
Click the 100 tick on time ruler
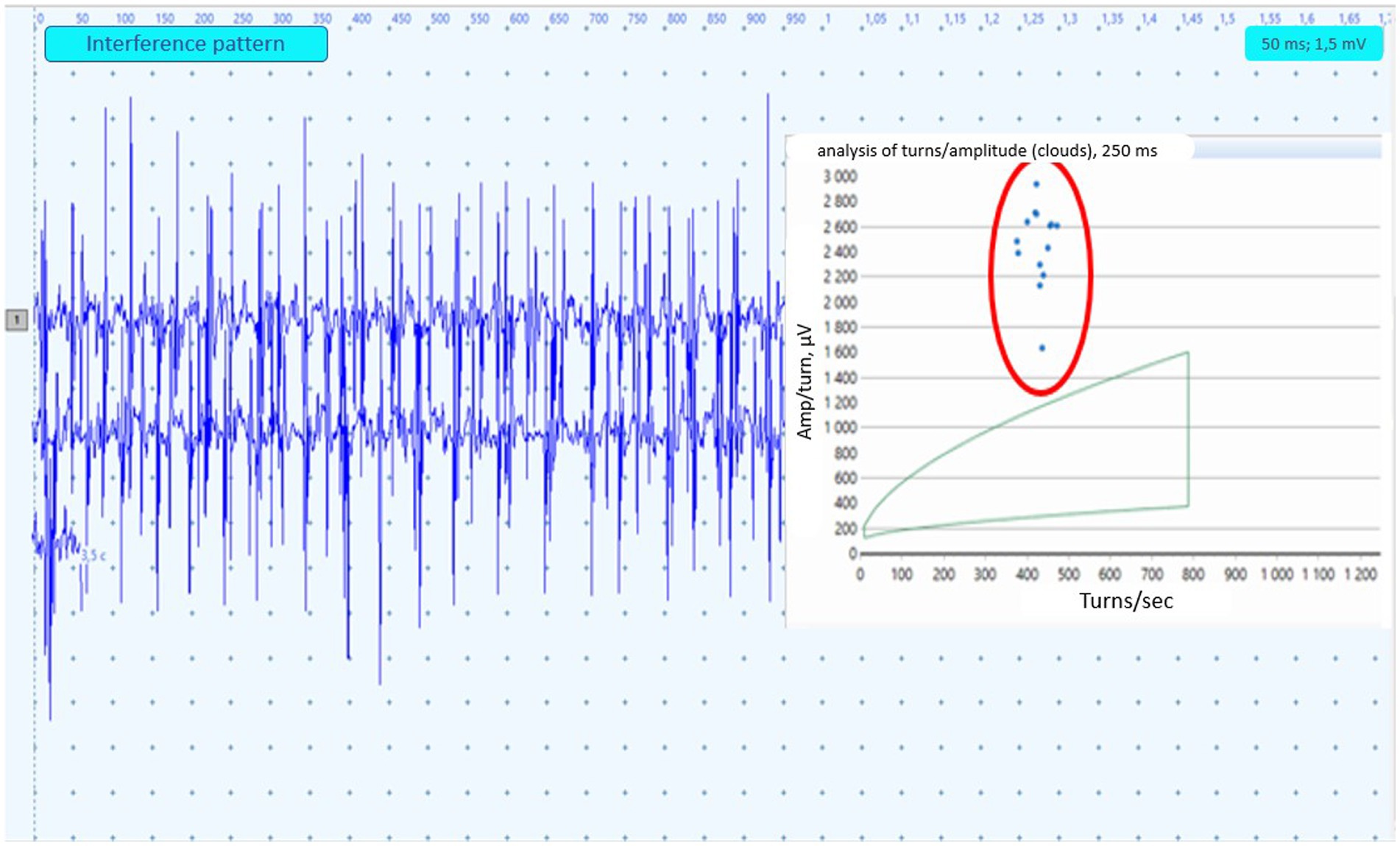(x=124, y=19)
